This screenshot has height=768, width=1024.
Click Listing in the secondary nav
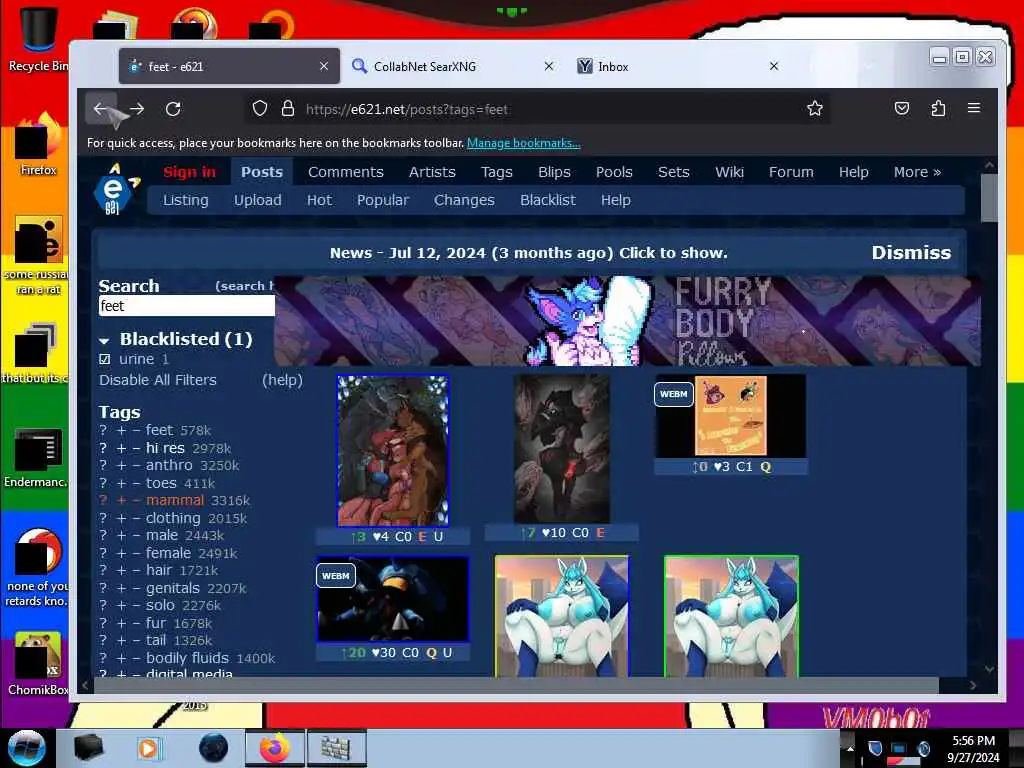[x=186, y=200]
